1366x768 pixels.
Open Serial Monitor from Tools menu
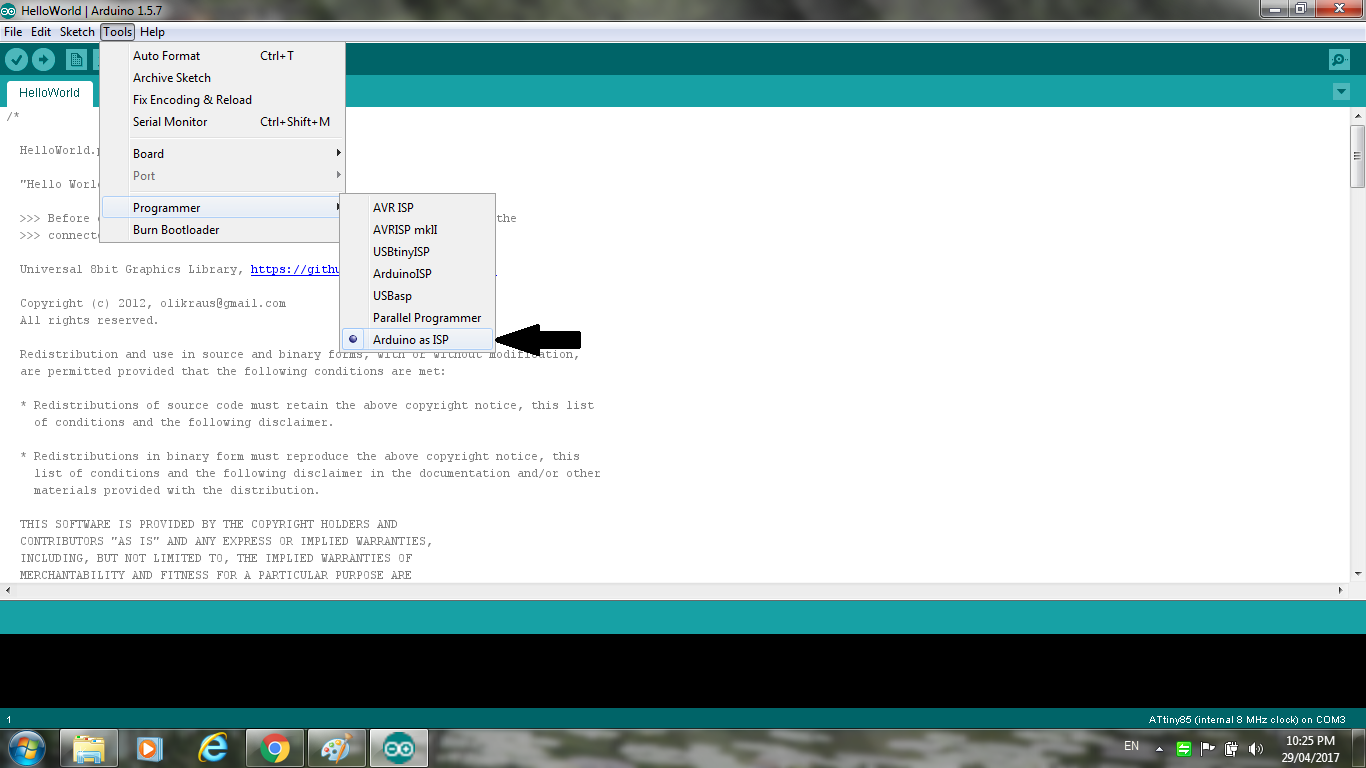222,122
